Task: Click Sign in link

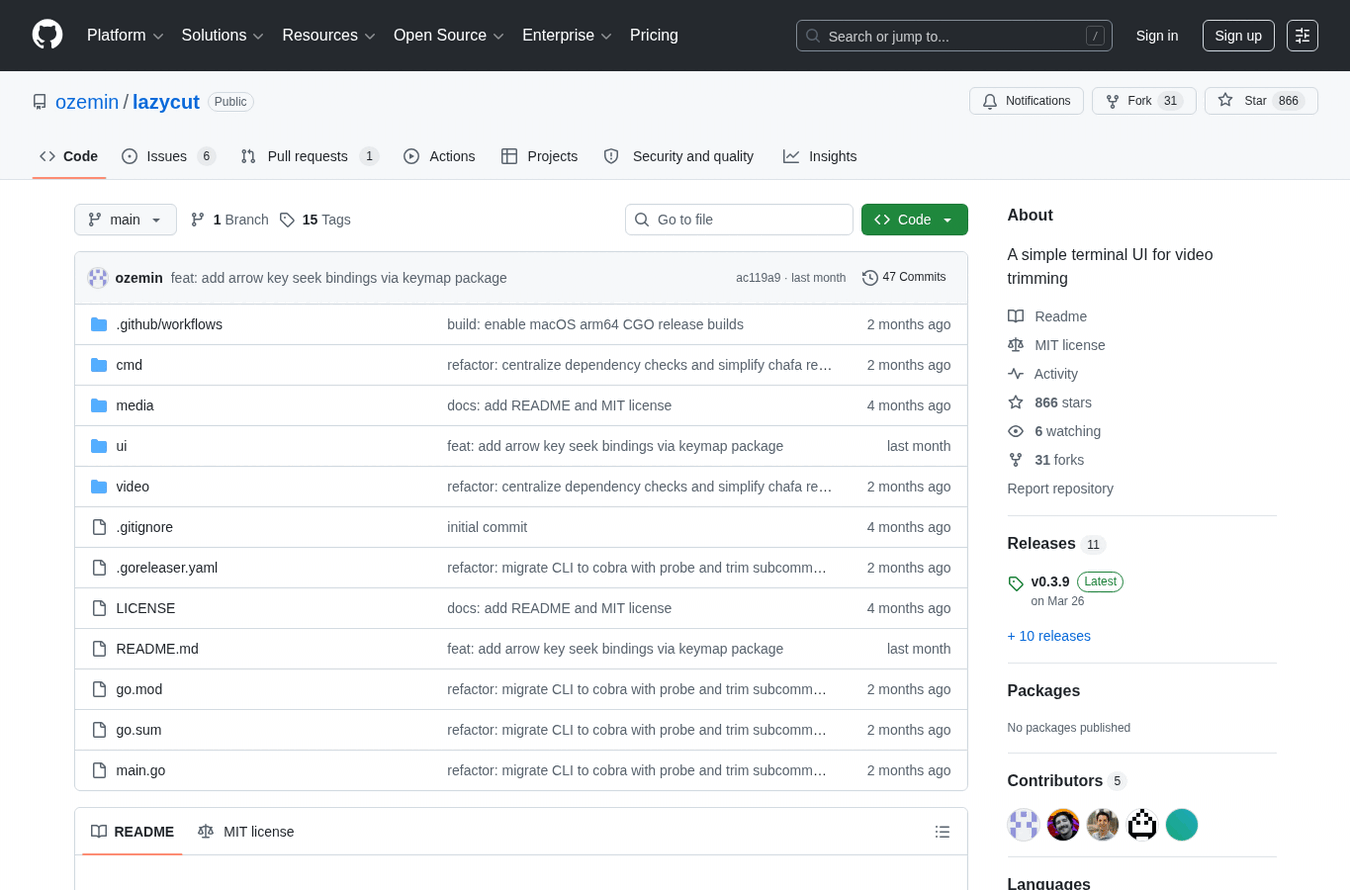Action: pyautogui.click(x=1157, y=36)
